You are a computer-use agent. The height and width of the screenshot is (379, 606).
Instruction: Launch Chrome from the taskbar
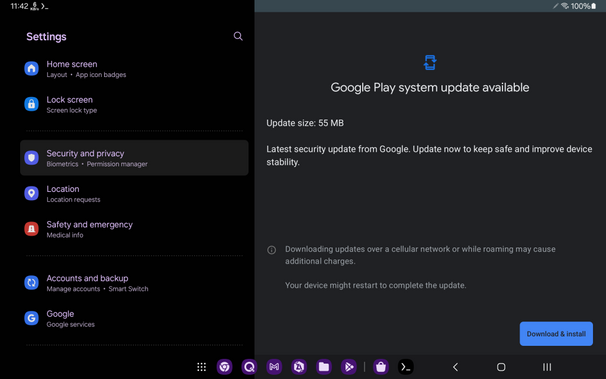point(225,367)
